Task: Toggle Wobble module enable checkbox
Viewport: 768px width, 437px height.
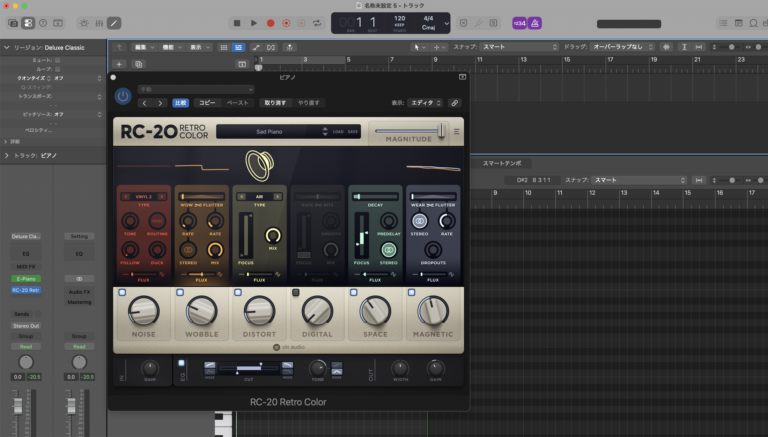Action: pos(180,292)
